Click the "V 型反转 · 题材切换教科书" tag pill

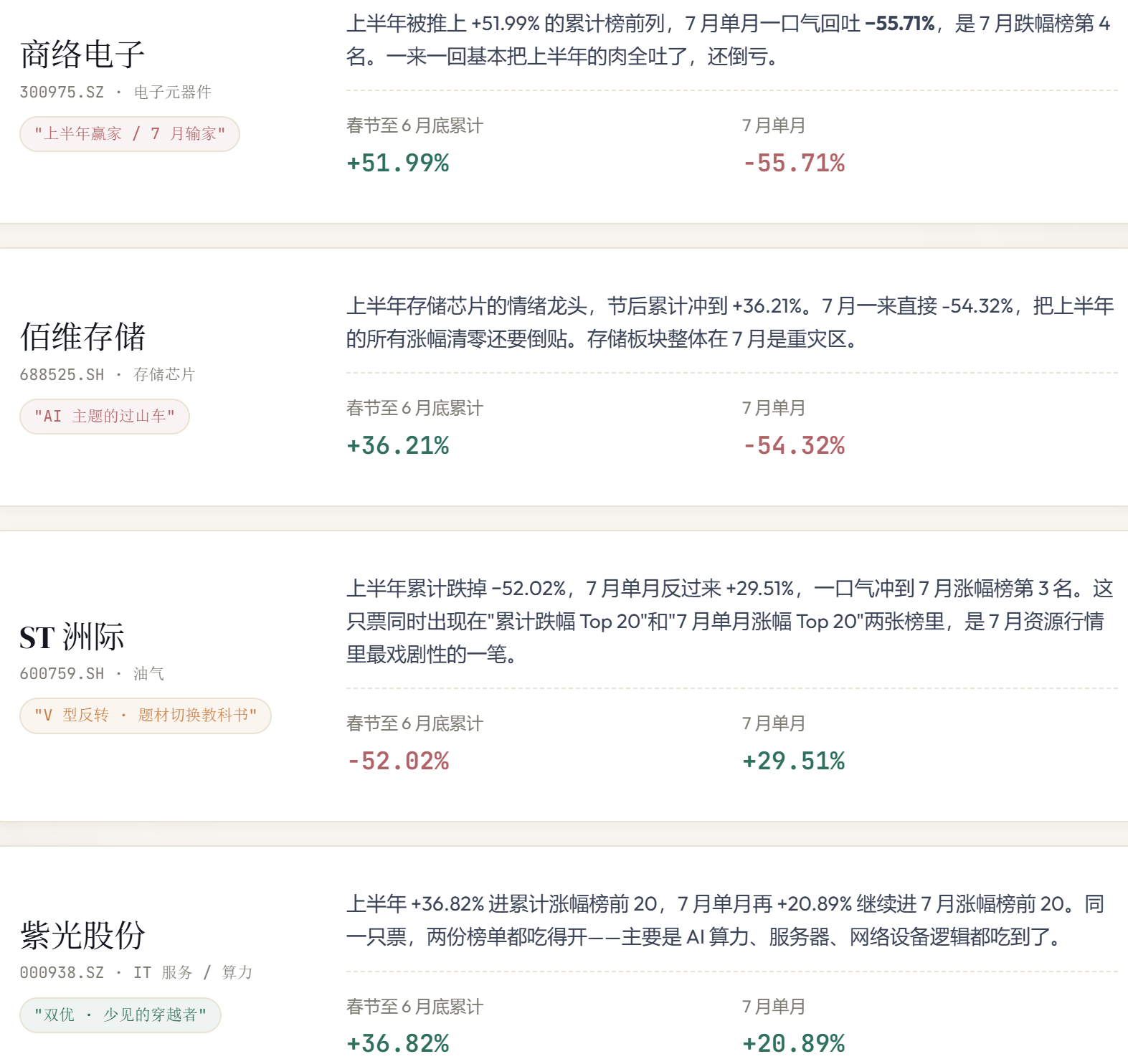pyautogui.click(x=146, y=716)
